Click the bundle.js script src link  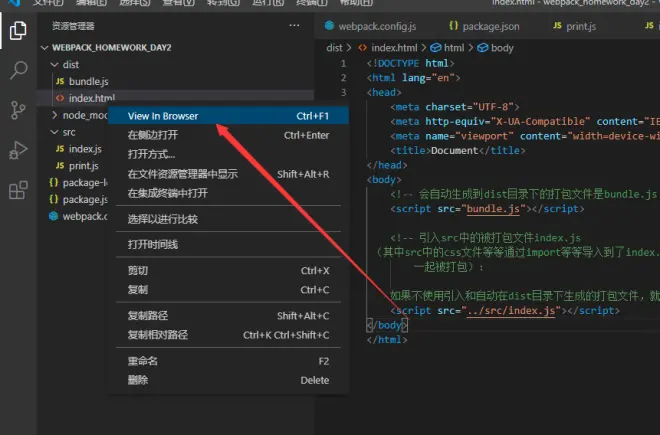click(493, 209)
